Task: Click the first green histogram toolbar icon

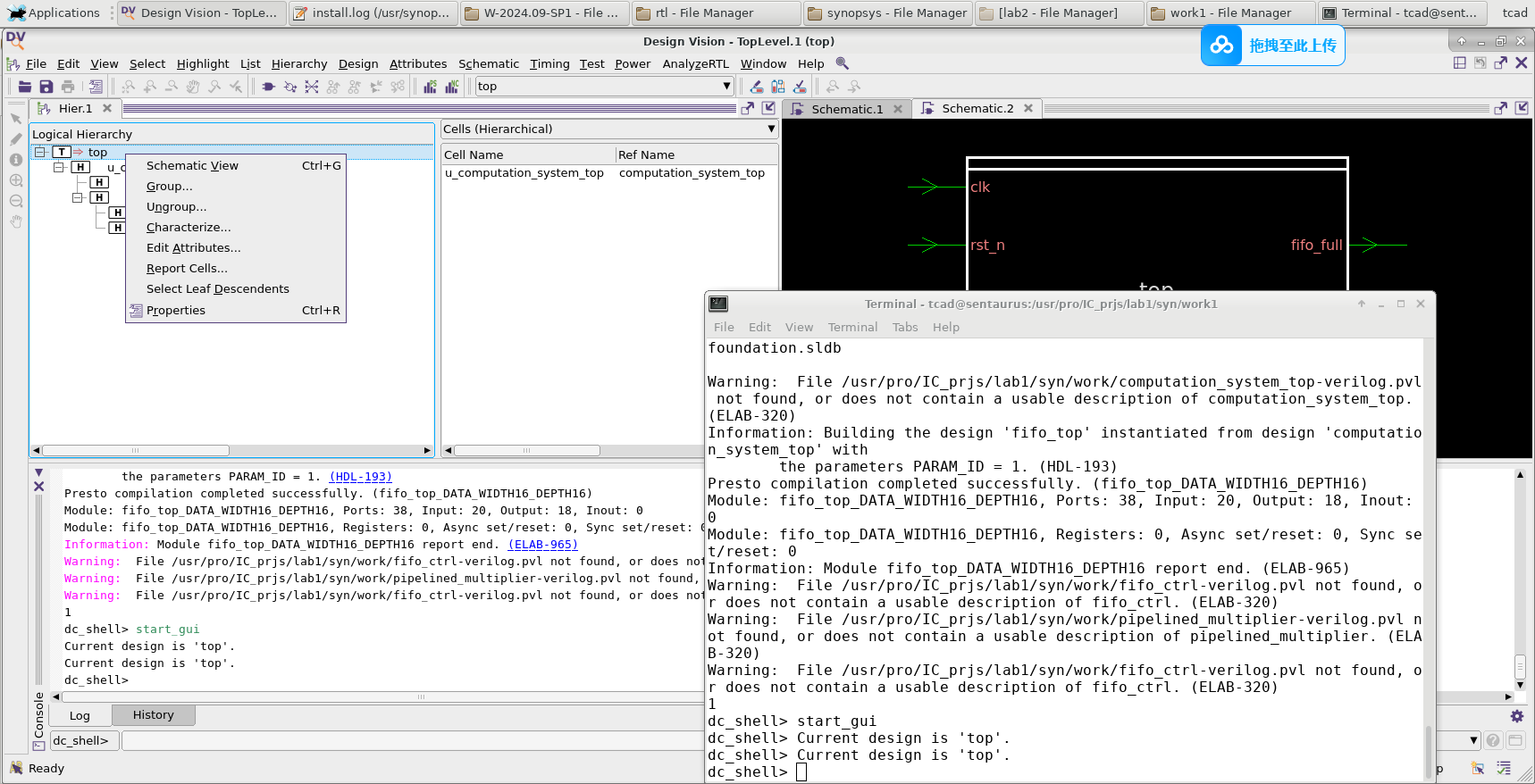Action: point(431,87)
